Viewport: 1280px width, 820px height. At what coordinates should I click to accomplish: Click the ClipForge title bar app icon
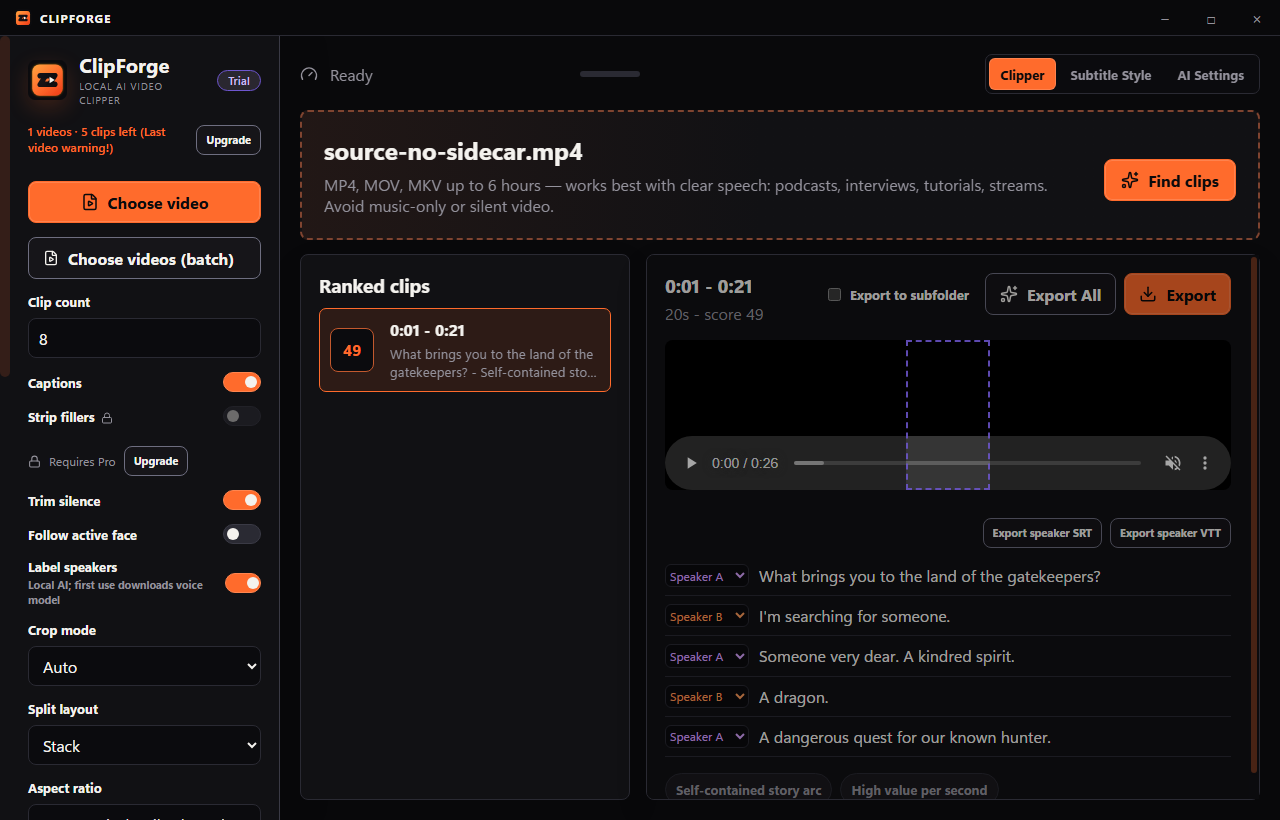pos(23,18)
